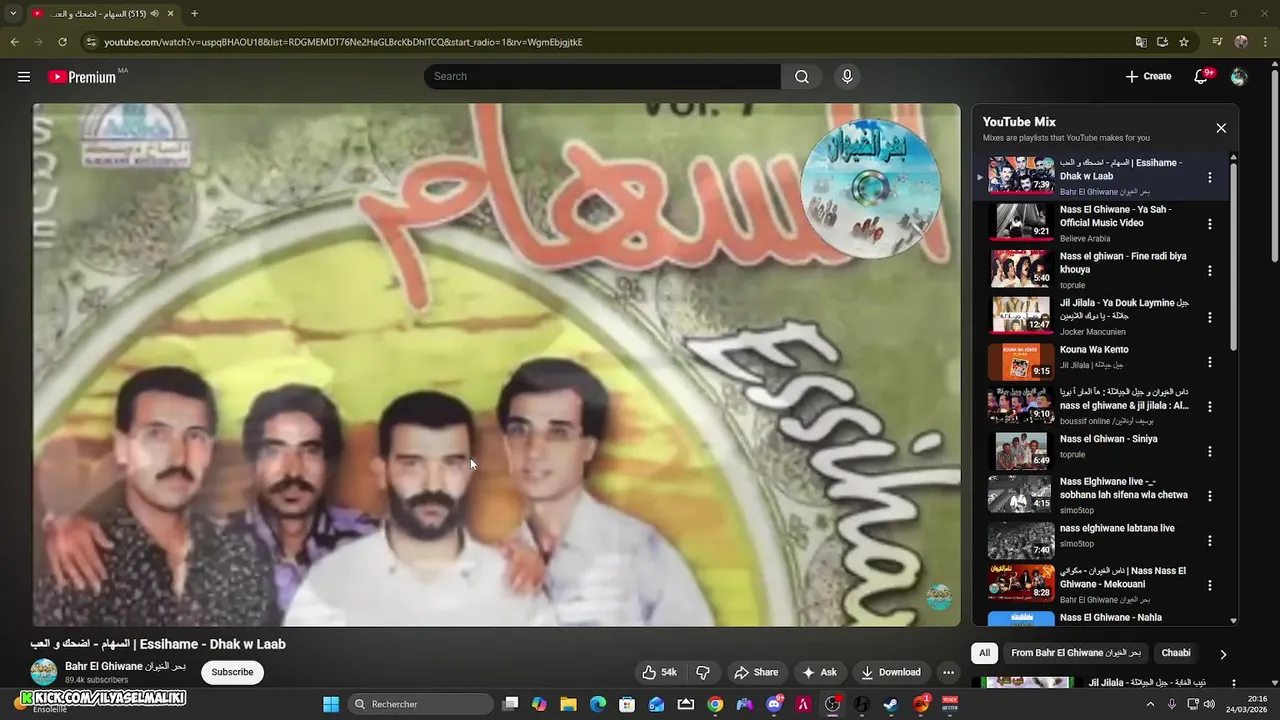Open options for Mekouani video
1280x720 pixels.
point(1209,585)
